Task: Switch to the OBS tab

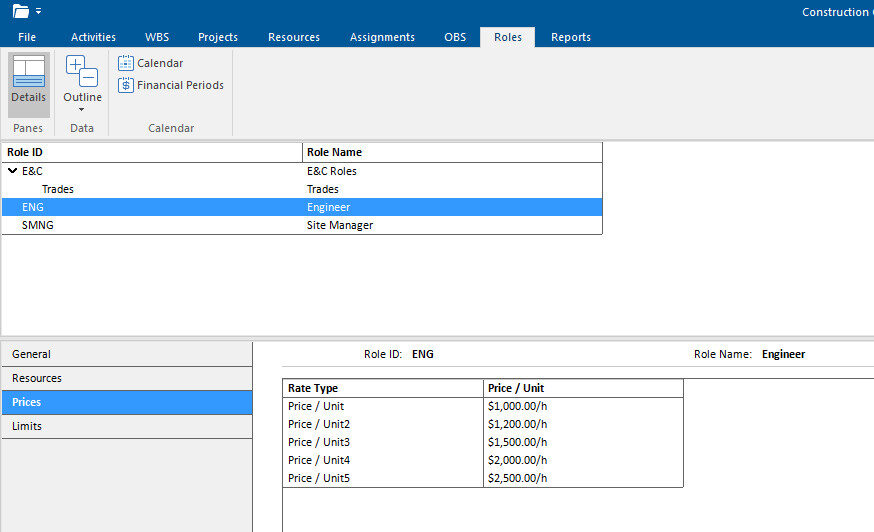Action: (455, 37)
